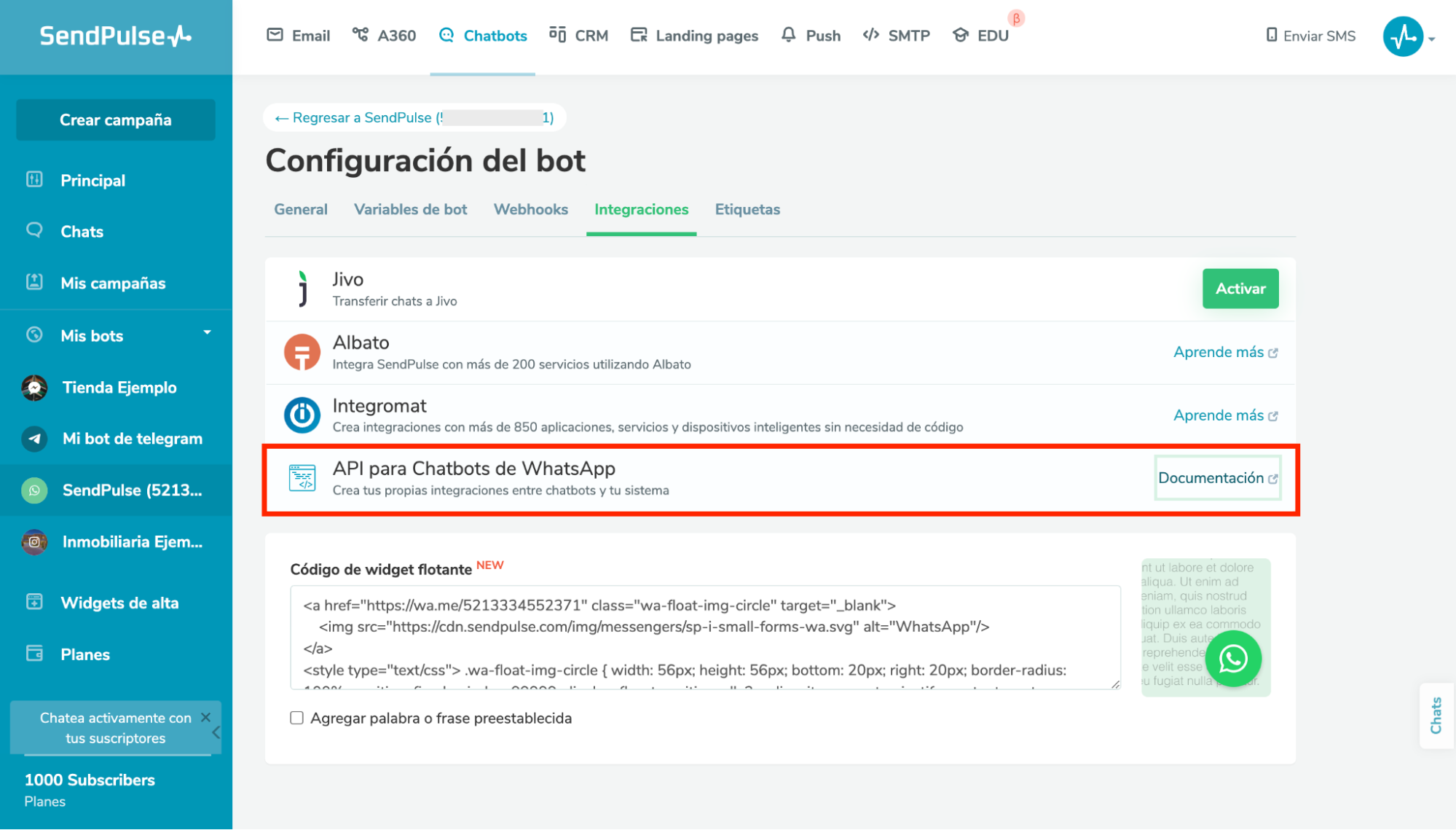Viewport: 1456px width, 830px height.
Task: Click the Widgets de alta icon
Action: click(x=34, y=602)
